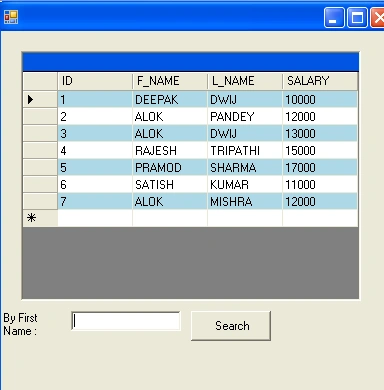Image resolution: width=384 pixels, height=390 pixels.
Task: Select row header with current-row arrow
Action: (x=40, y=99)
